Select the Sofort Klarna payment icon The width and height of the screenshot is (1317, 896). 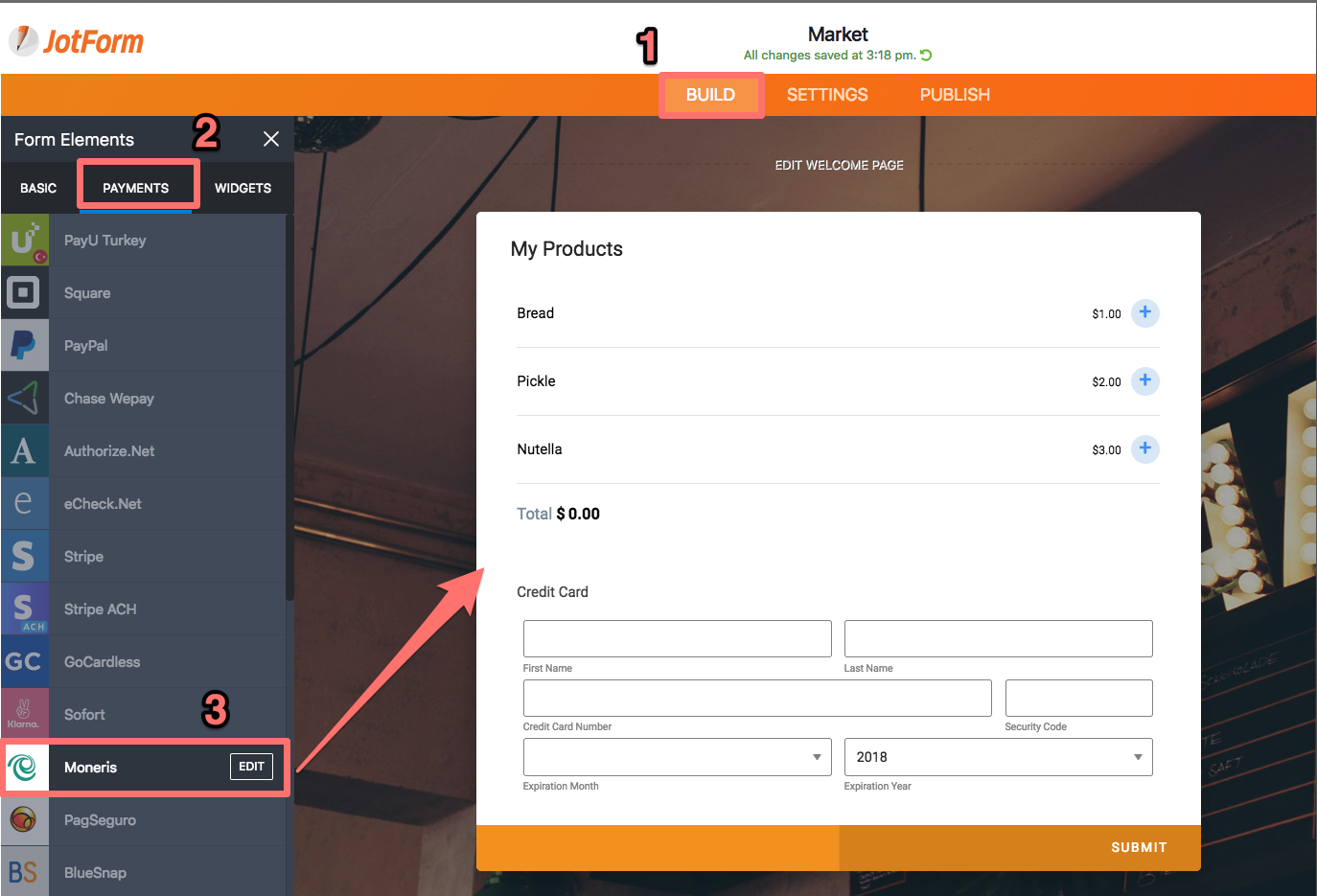coord(24,714)
